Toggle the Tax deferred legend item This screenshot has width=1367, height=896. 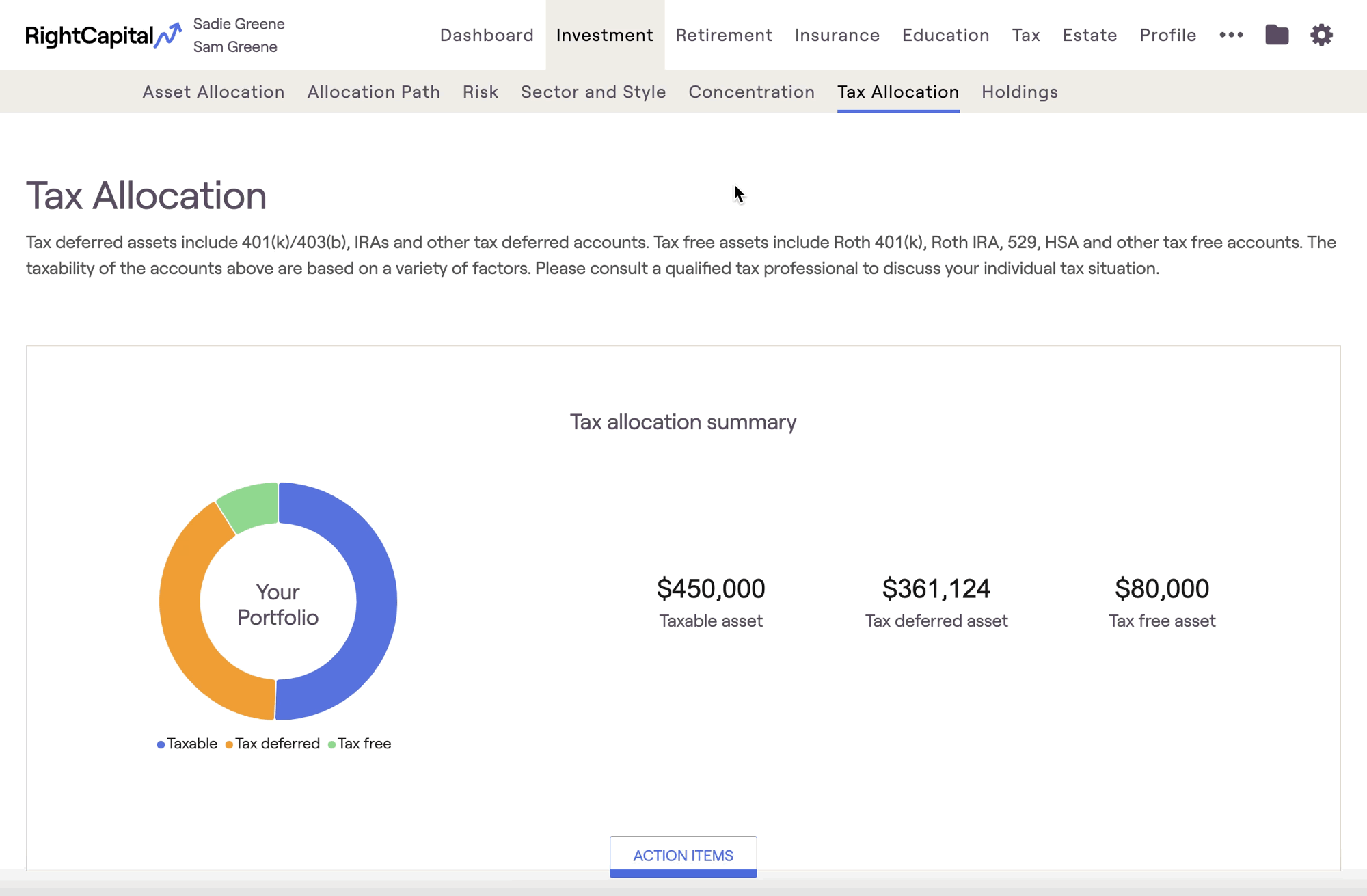click(272, 744)
